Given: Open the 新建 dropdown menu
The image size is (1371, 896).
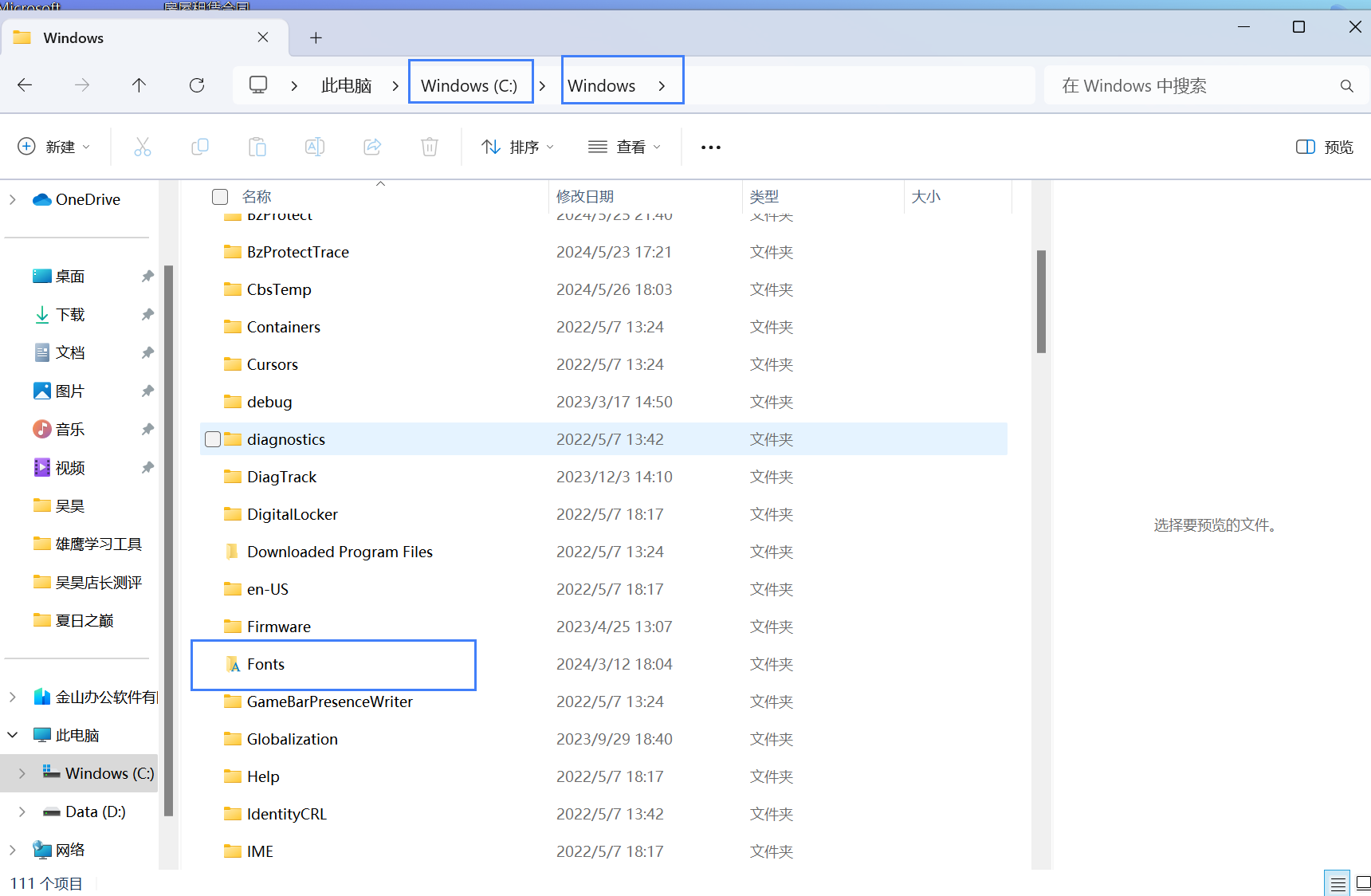Looking at the screenshot, I should (x=53, y=147).
